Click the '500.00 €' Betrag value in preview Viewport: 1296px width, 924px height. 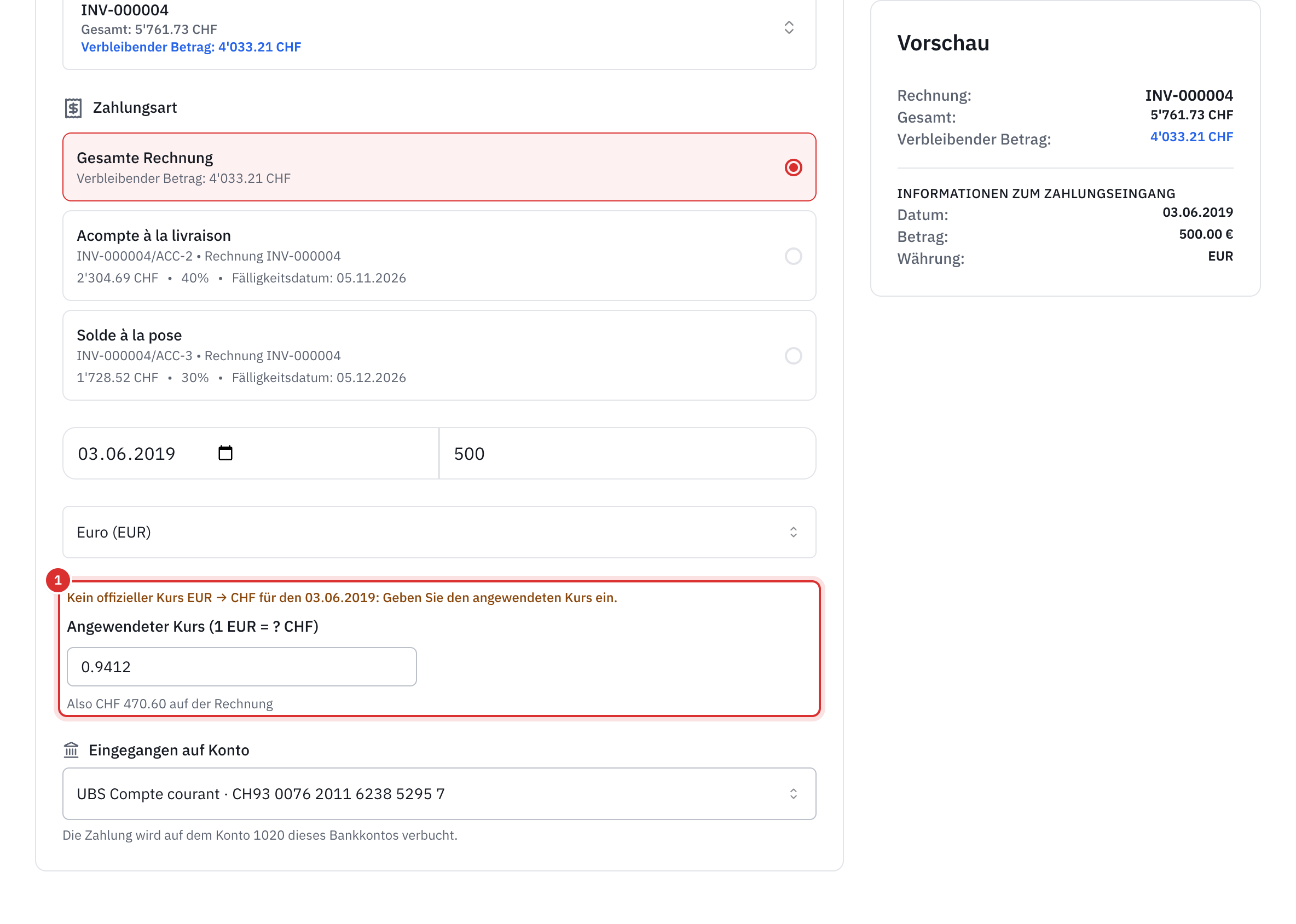(1206, 234)
